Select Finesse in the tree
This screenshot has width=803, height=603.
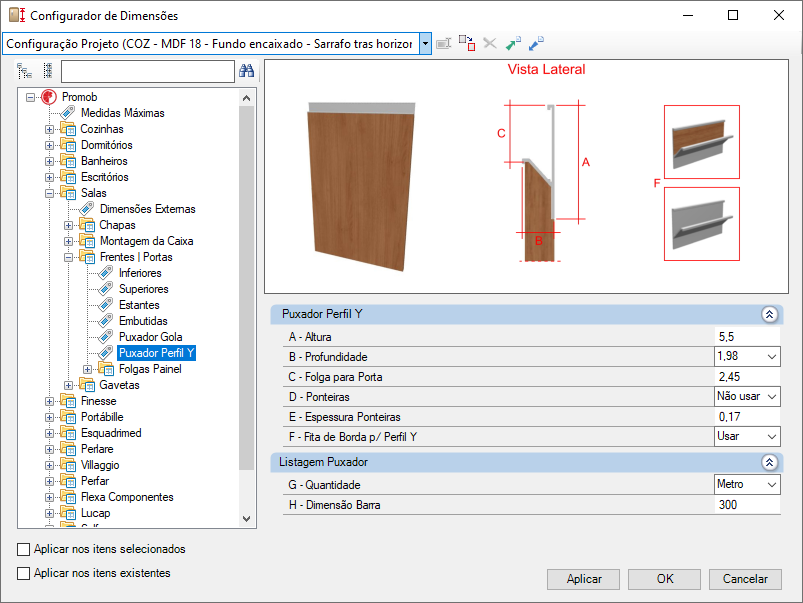(x=98, y=401)
